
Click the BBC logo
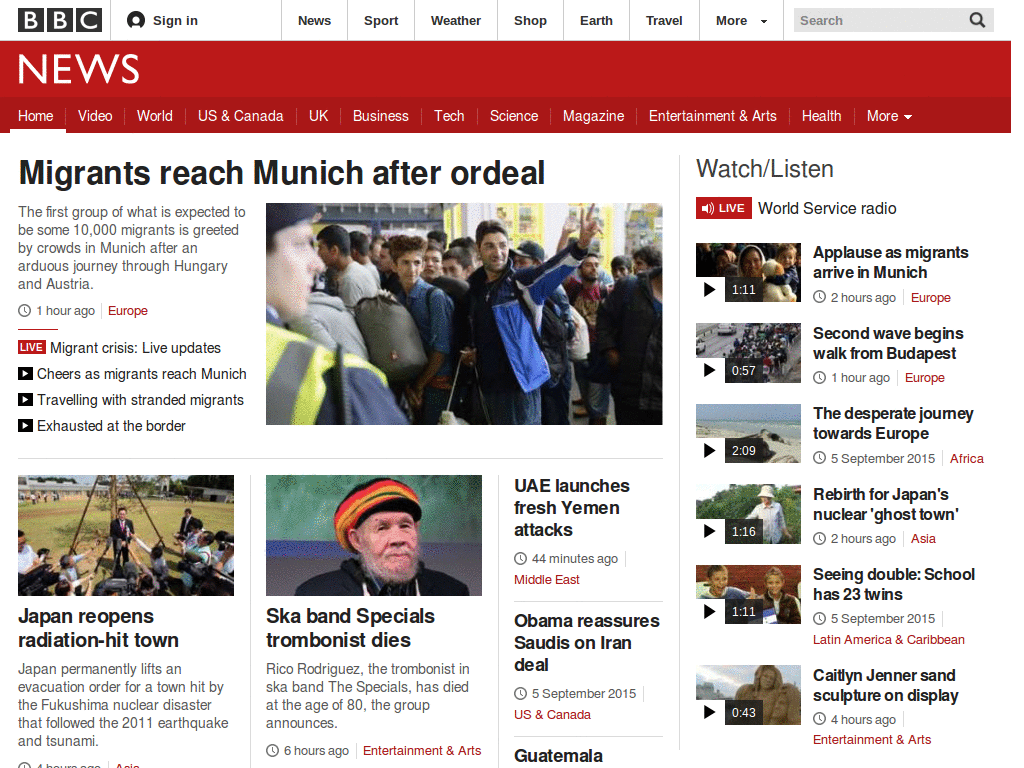[x=59, y=20]
